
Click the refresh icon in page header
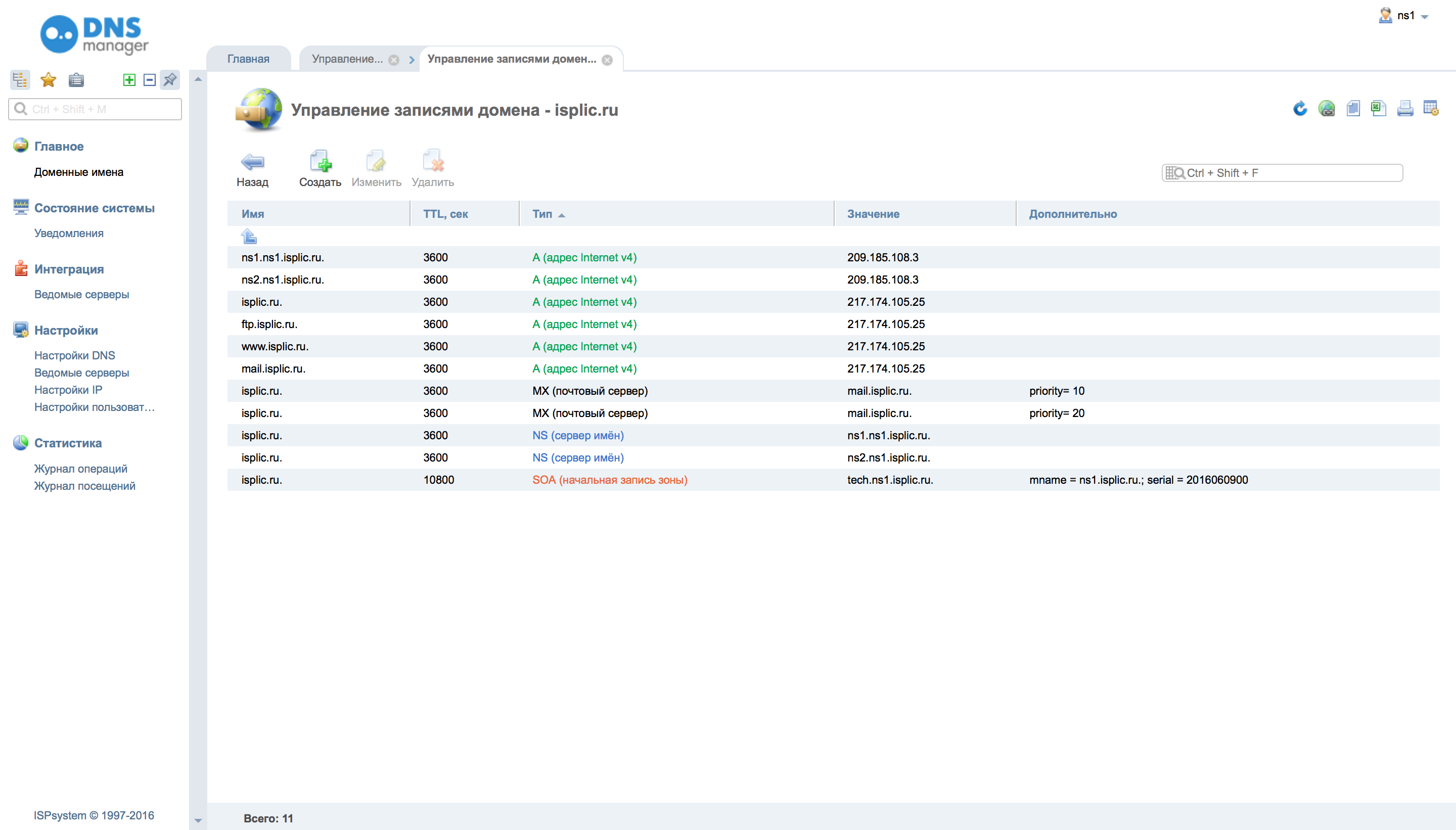(x=1300, y=108)
